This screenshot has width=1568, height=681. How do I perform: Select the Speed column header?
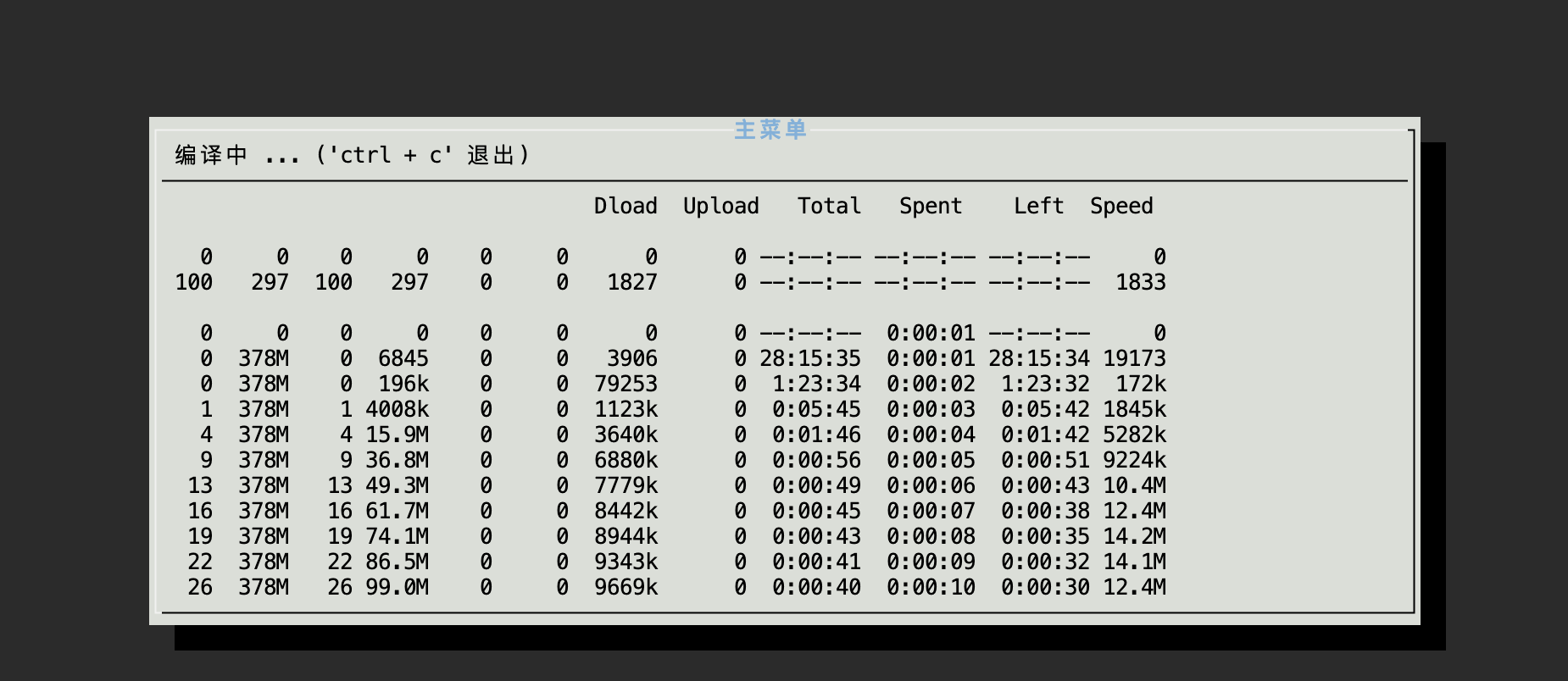coord(1121,206)
